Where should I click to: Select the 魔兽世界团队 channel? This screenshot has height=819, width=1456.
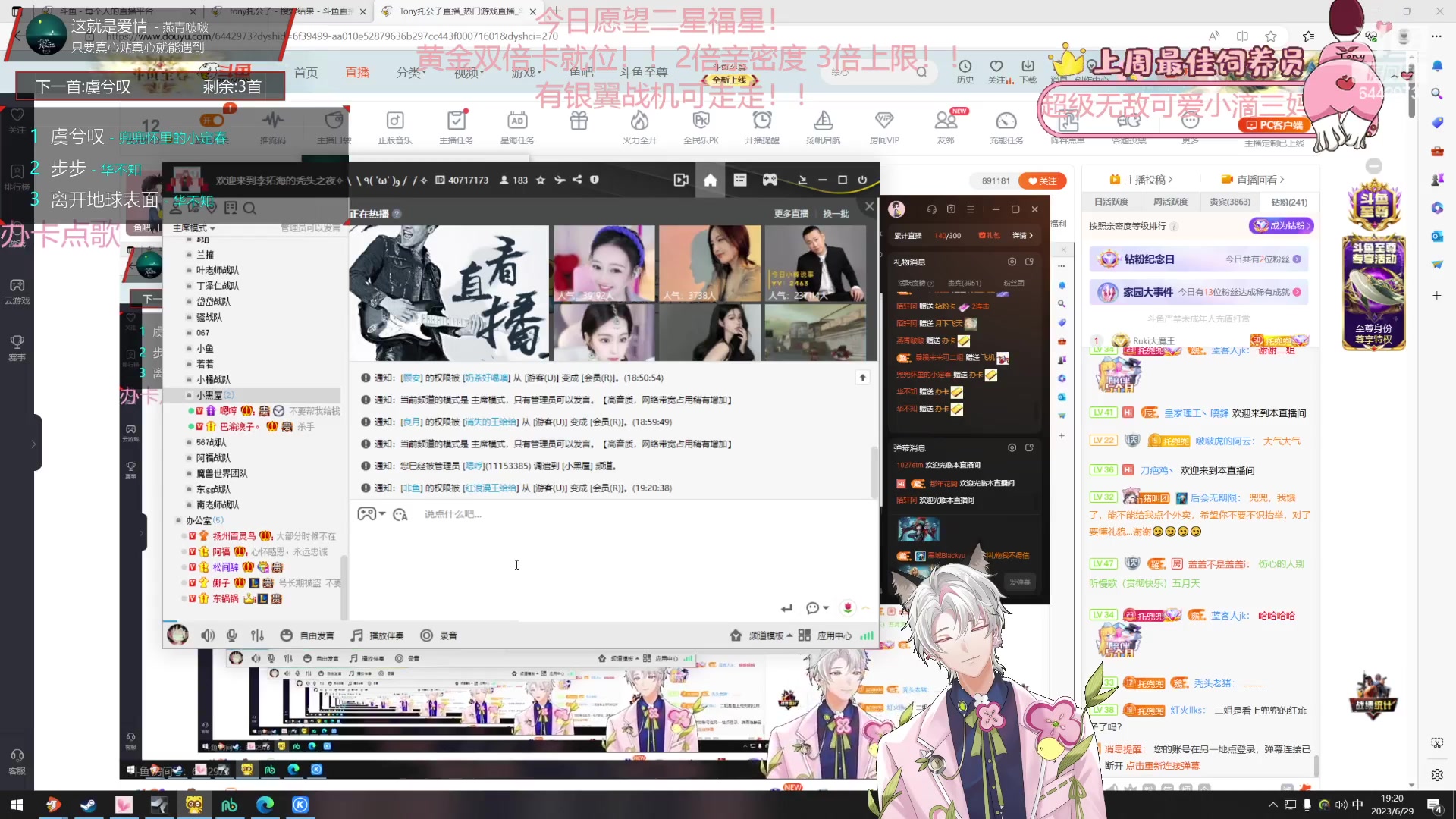221,473
